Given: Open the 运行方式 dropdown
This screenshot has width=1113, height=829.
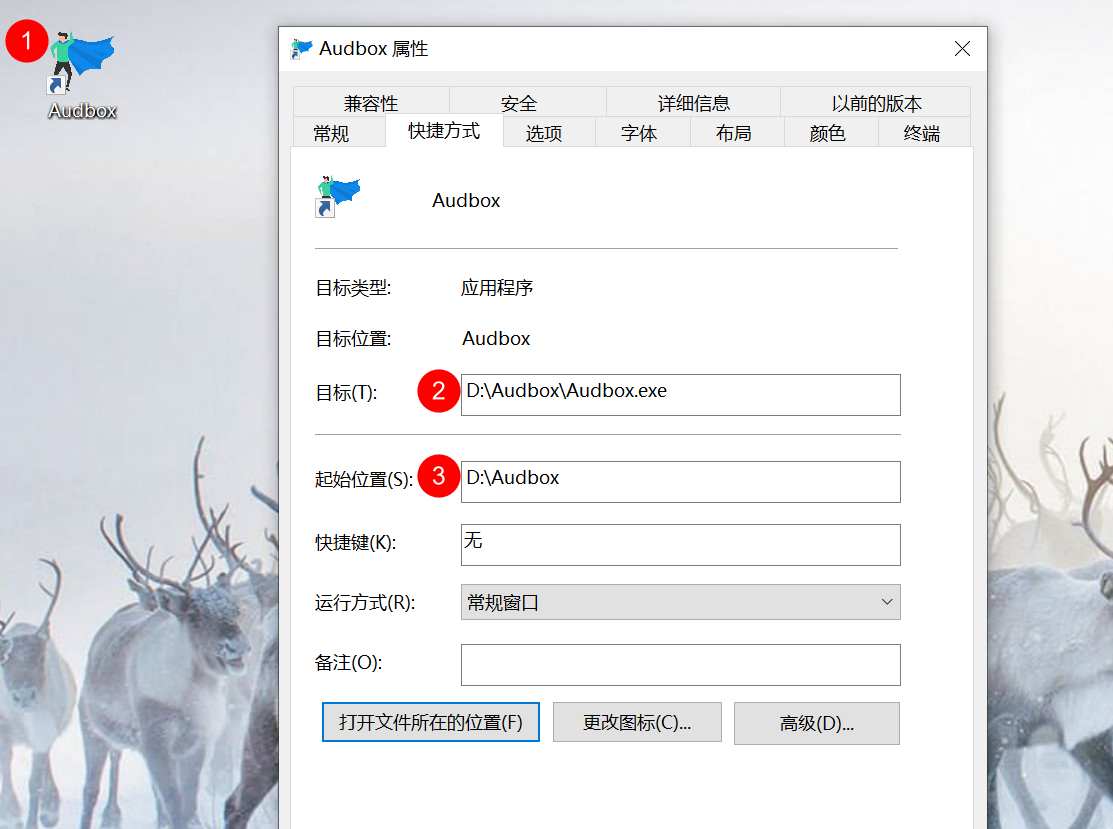Looking at the screenshot, I should [680, 602].
